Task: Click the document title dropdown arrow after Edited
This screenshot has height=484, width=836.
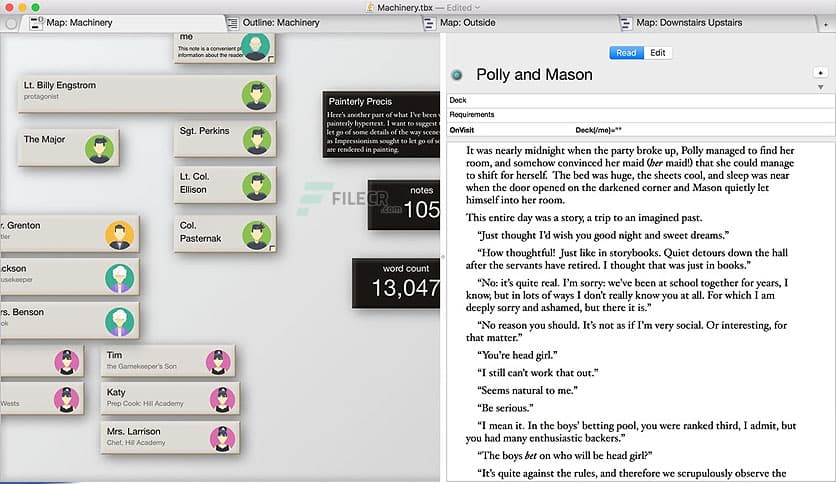Action: click(x=478, y=7)
